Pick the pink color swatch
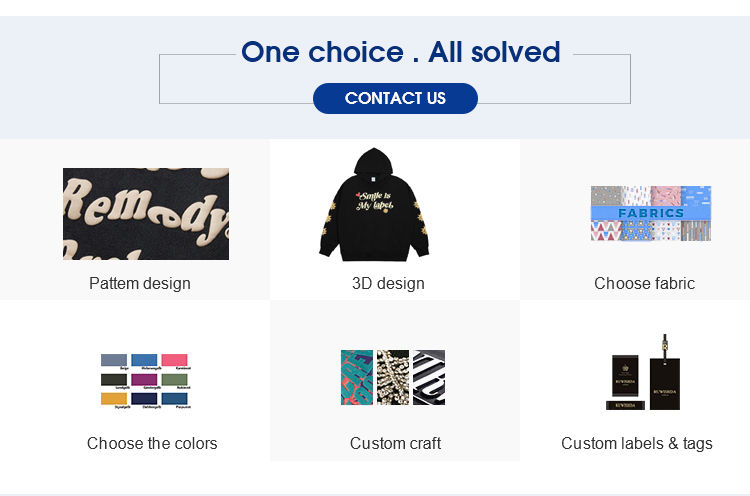 (x=175, y=360)
